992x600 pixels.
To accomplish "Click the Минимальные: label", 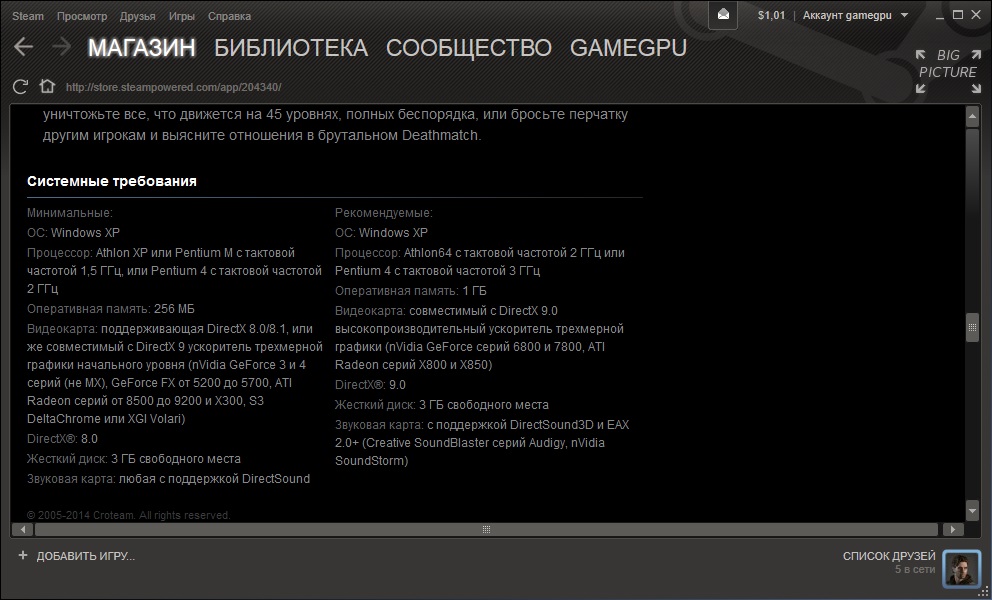I will click(x=70, y=213).
